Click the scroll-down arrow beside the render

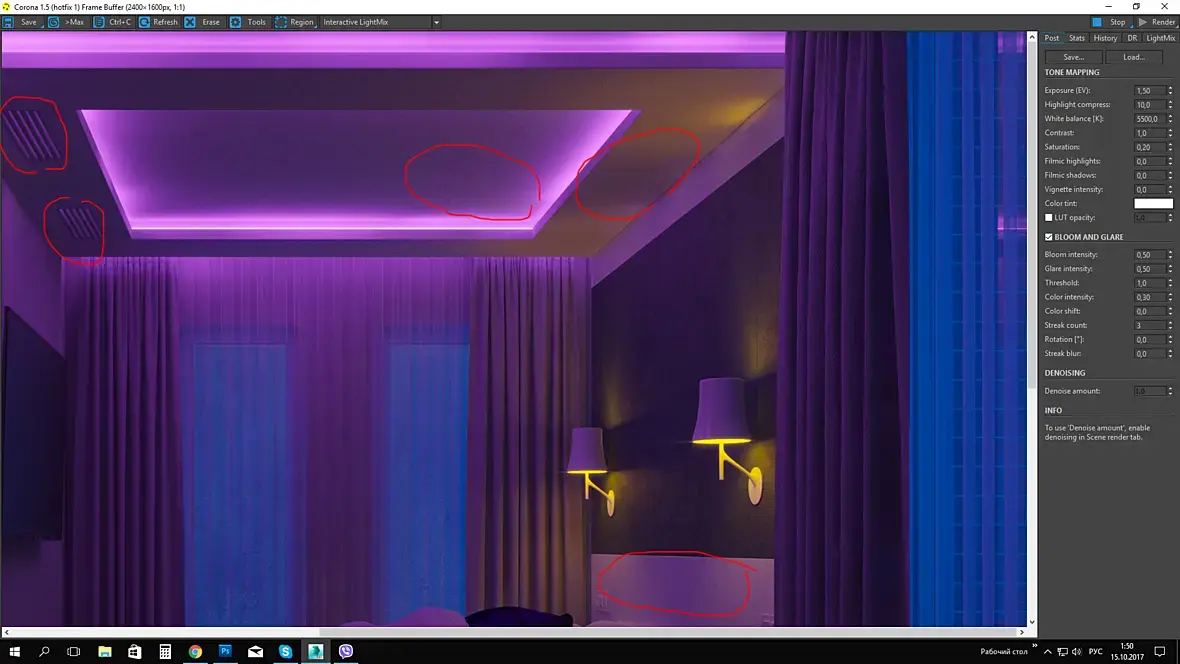coord(1032,622)
